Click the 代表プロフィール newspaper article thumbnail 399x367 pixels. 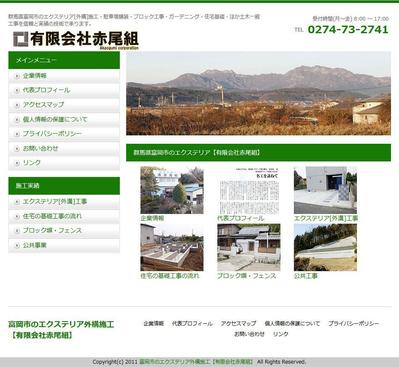pyautogui.click(x=249, y=190)
